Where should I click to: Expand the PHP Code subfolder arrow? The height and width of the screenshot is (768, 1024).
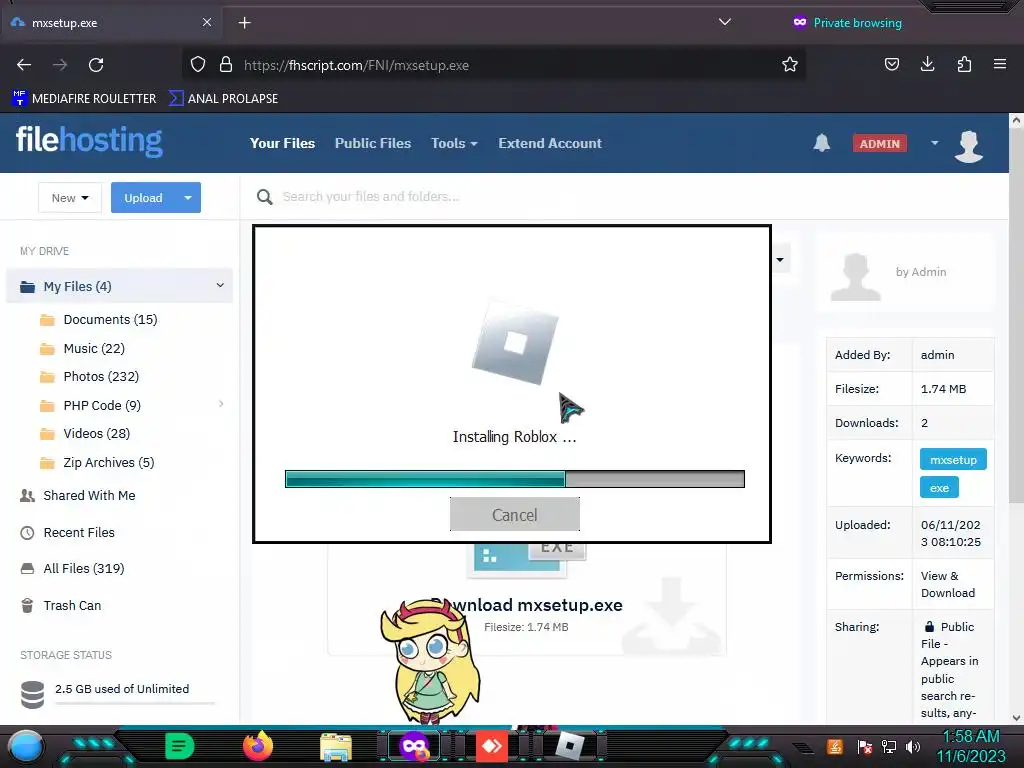pos(221,404)
